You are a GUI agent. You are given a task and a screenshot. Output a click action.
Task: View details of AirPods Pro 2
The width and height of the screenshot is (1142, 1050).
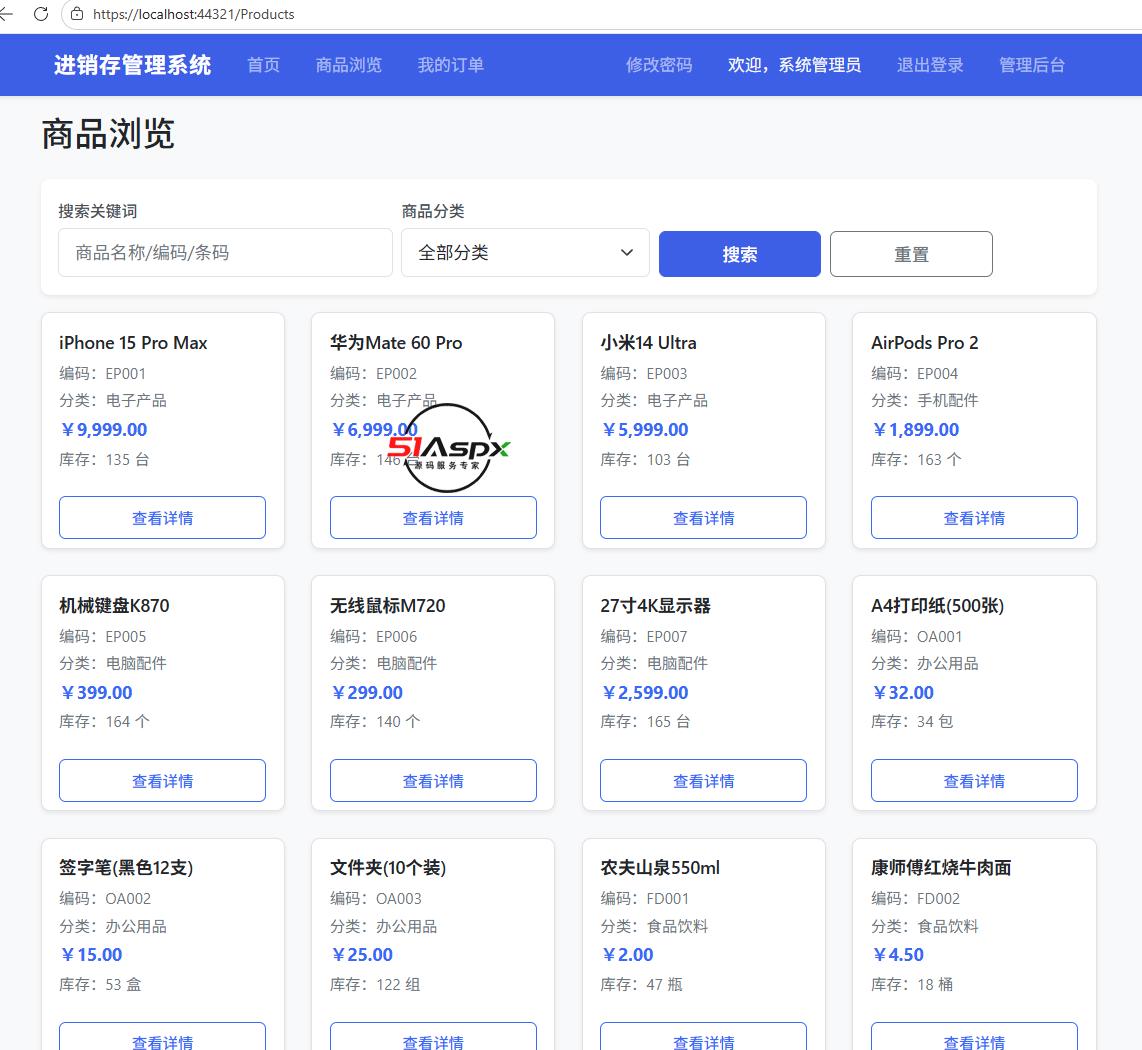[974, 518]
